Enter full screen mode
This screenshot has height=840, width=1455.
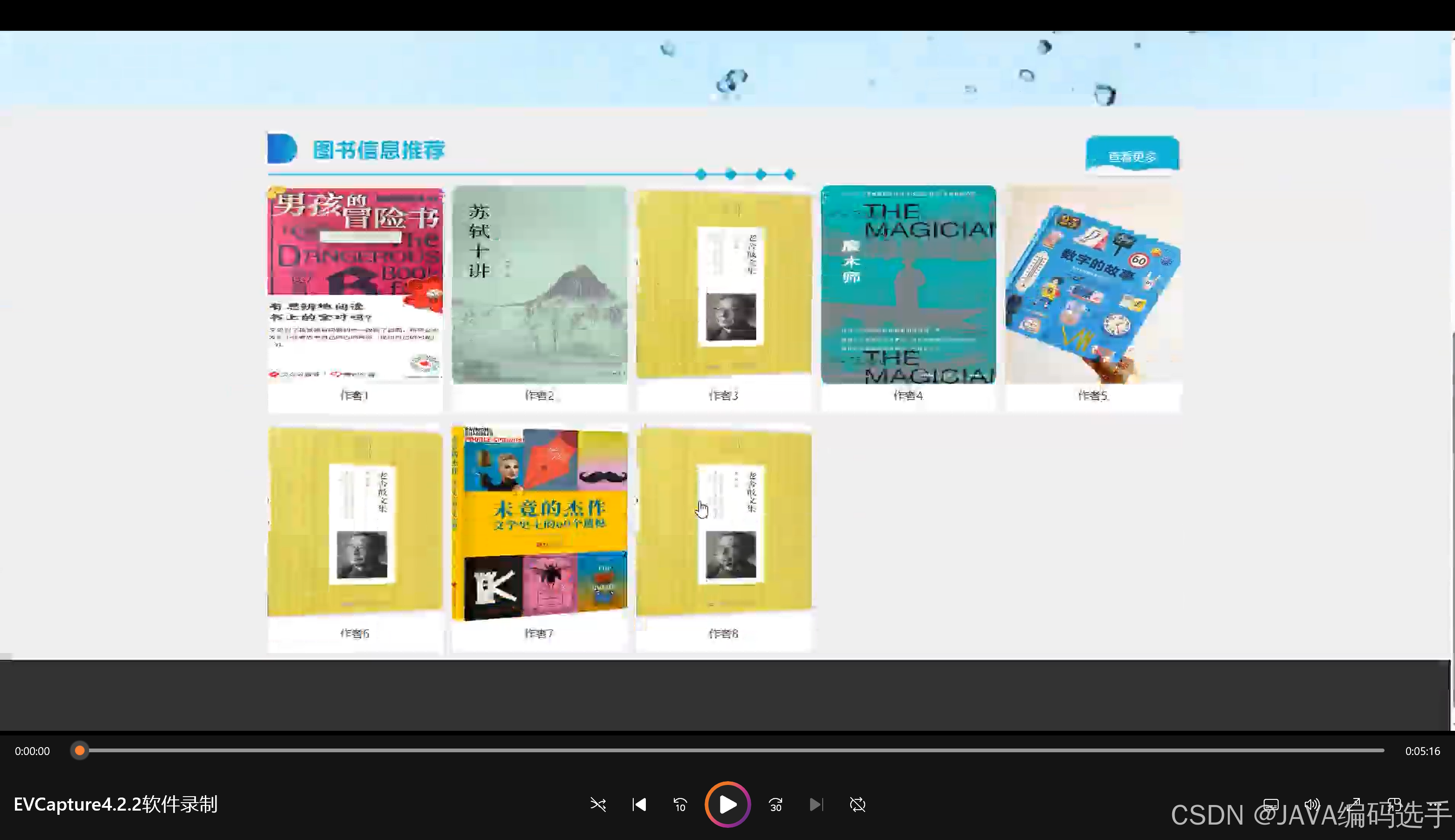1353,804
